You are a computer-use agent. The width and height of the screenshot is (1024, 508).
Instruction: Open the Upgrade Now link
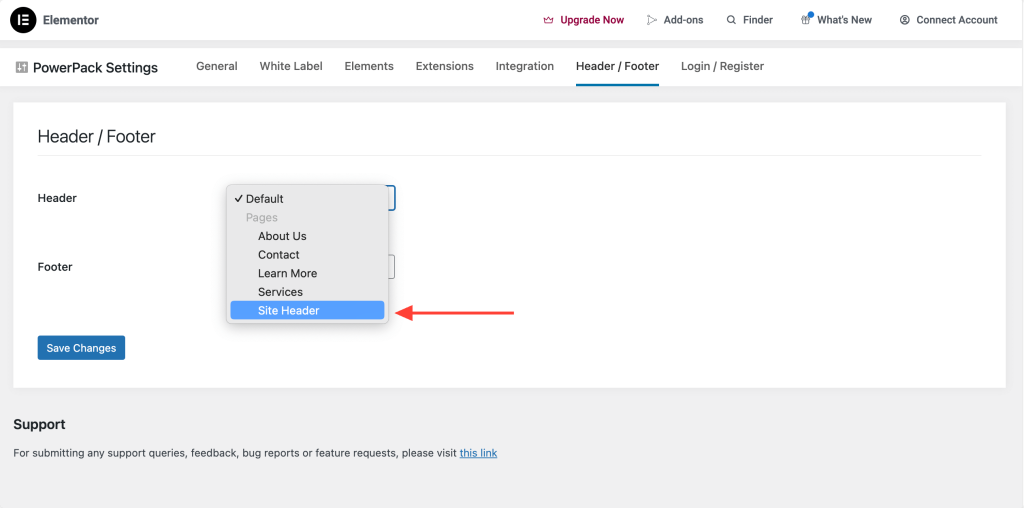pos(592,20)
